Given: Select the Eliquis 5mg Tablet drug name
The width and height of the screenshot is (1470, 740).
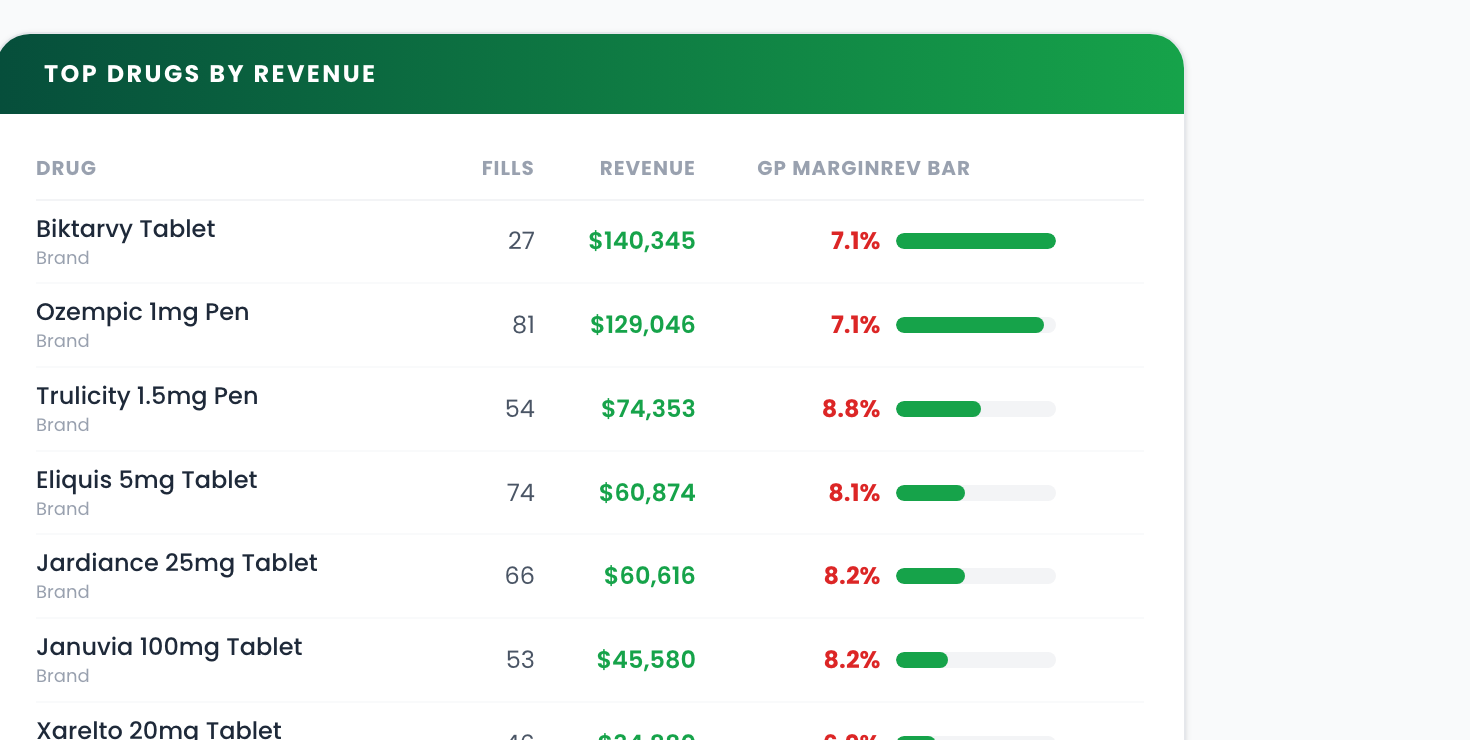Looking at the screenshot, I should pyautogui.click(x=147, y=480).
